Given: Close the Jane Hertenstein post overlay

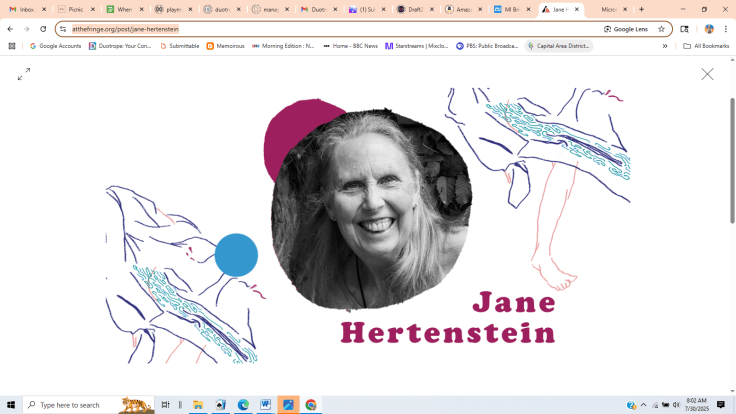Looking at the screenshot, I should pos(707,74).
